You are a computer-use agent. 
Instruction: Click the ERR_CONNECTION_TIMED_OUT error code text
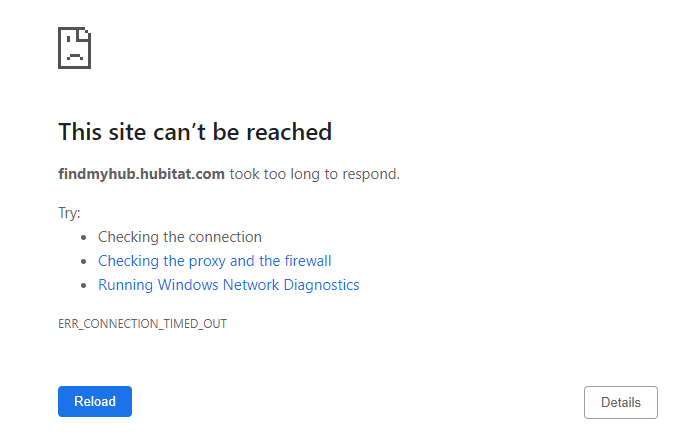click(x=142, y=324)
